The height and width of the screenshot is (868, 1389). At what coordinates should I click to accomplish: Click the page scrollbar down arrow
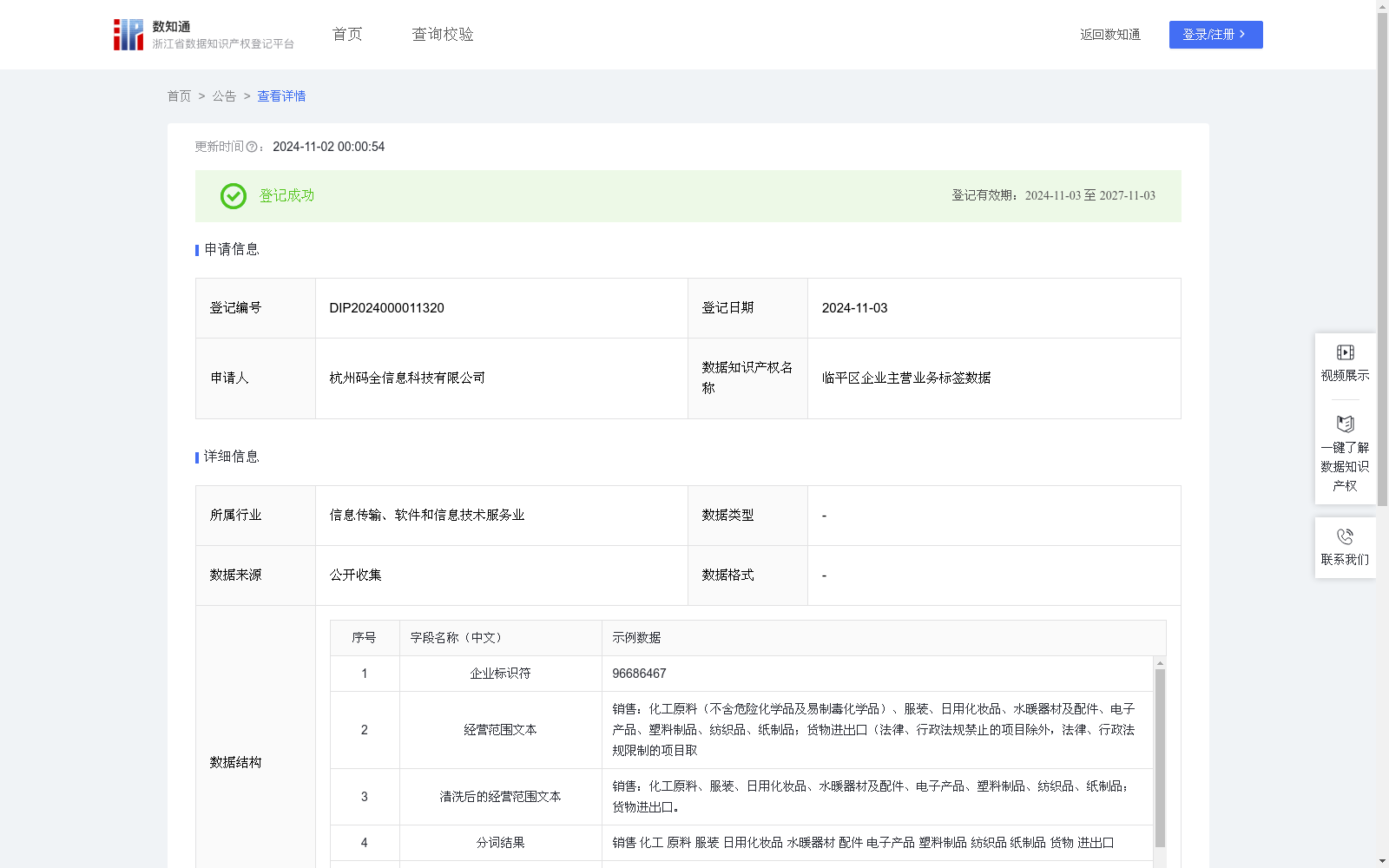tap(1382, 861)
